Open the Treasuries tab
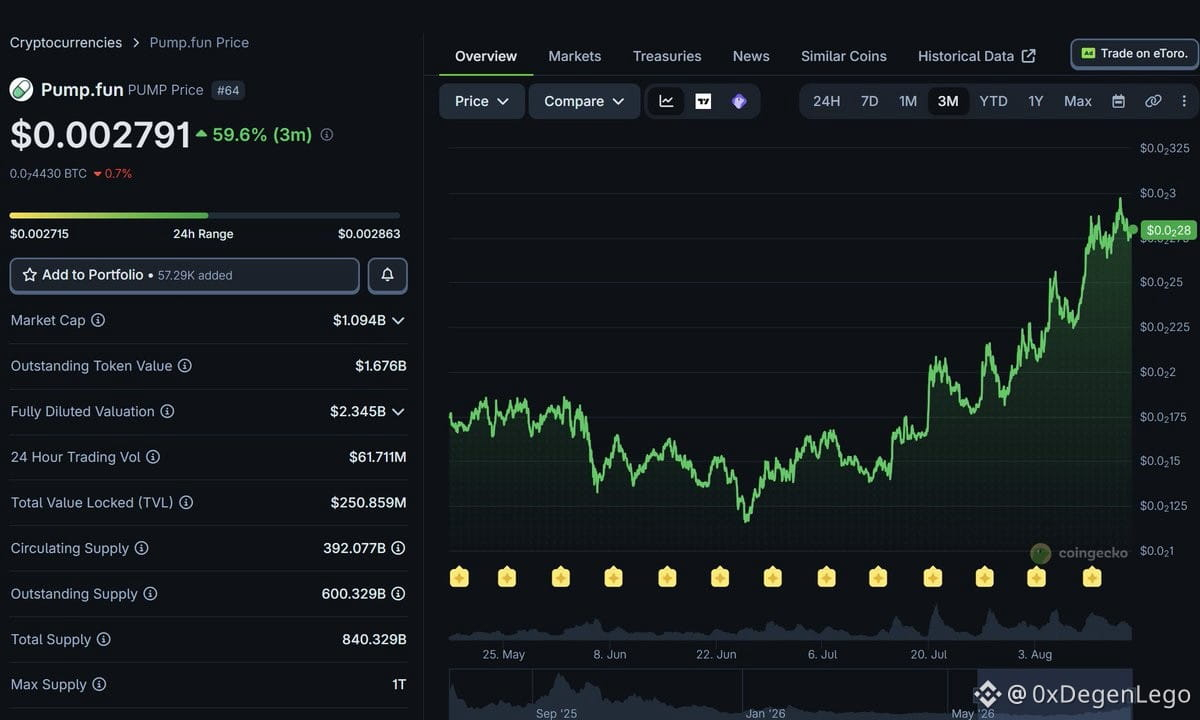 pyautogui.click(x=667, y=56)
